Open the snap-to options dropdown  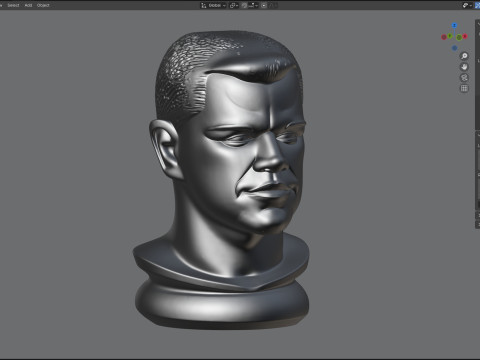pos(253,5)
